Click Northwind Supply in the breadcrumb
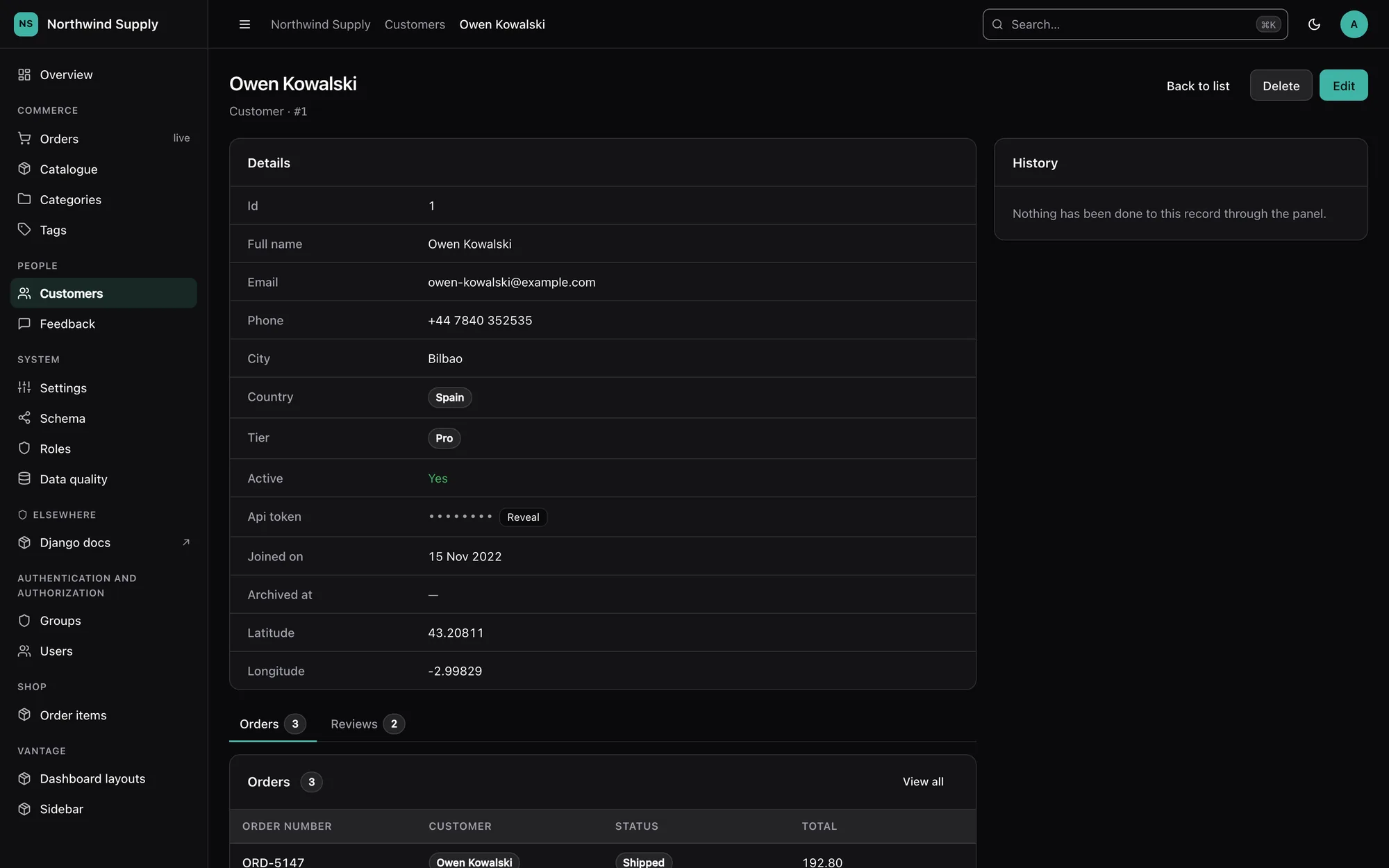Screen dimensions: 1389x868 coord(321,24)
